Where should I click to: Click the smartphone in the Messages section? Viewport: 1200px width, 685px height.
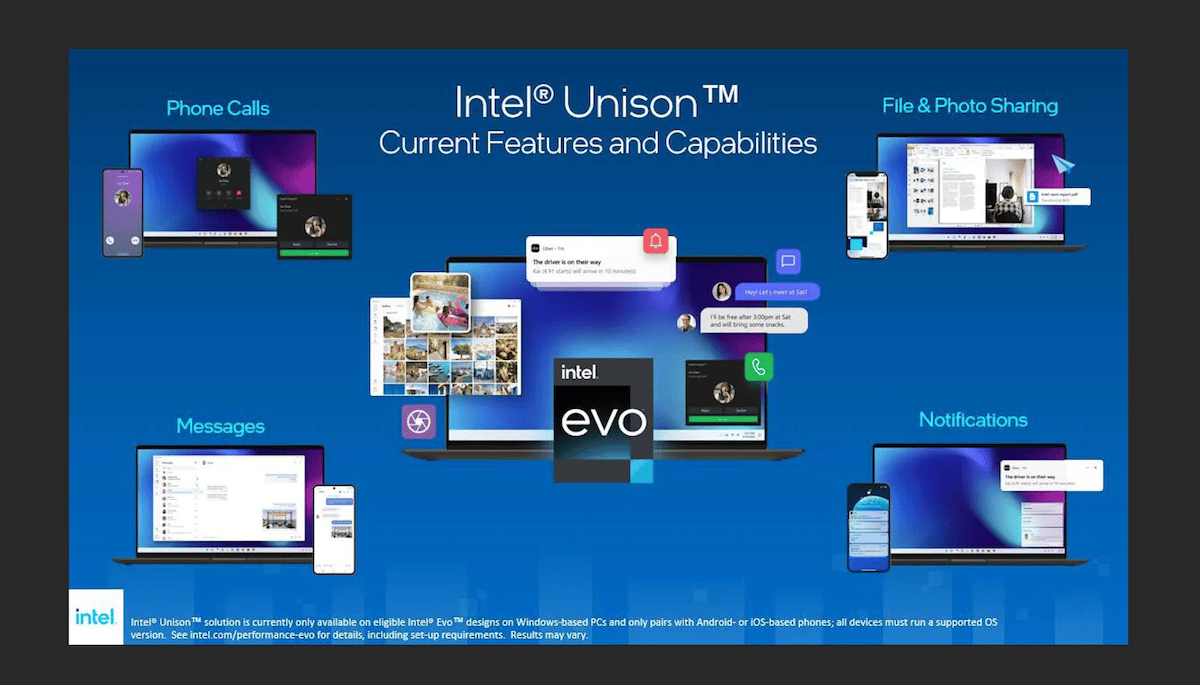334,529
